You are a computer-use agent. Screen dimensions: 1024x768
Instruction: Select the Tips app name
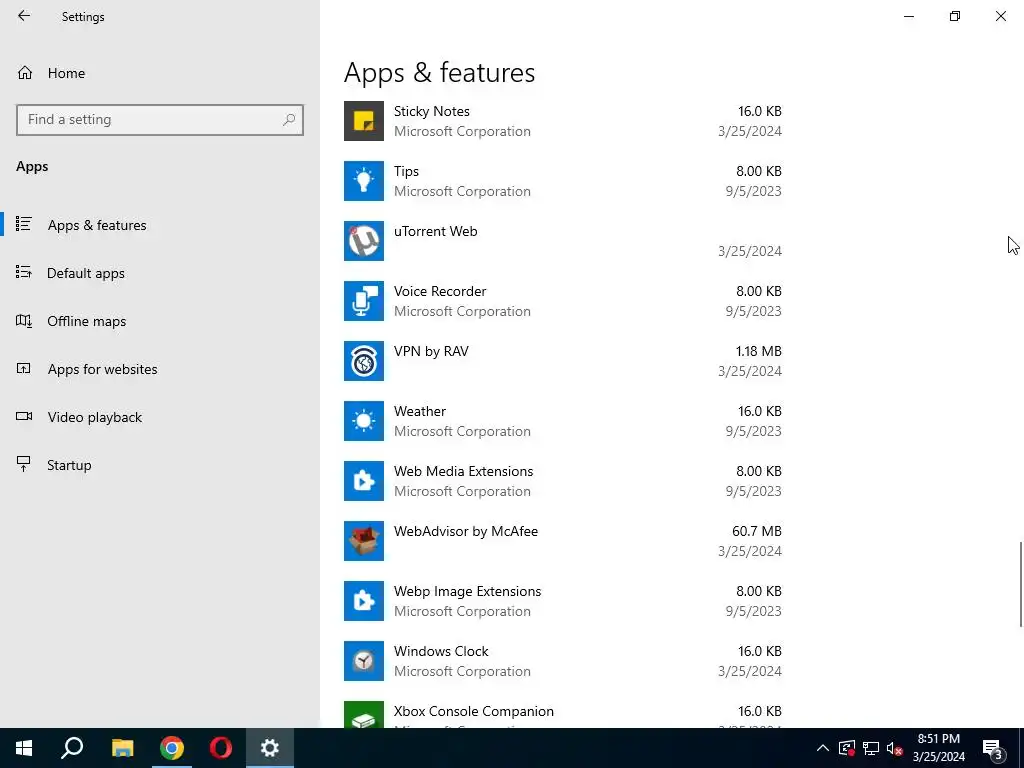(x=406, y=171)
